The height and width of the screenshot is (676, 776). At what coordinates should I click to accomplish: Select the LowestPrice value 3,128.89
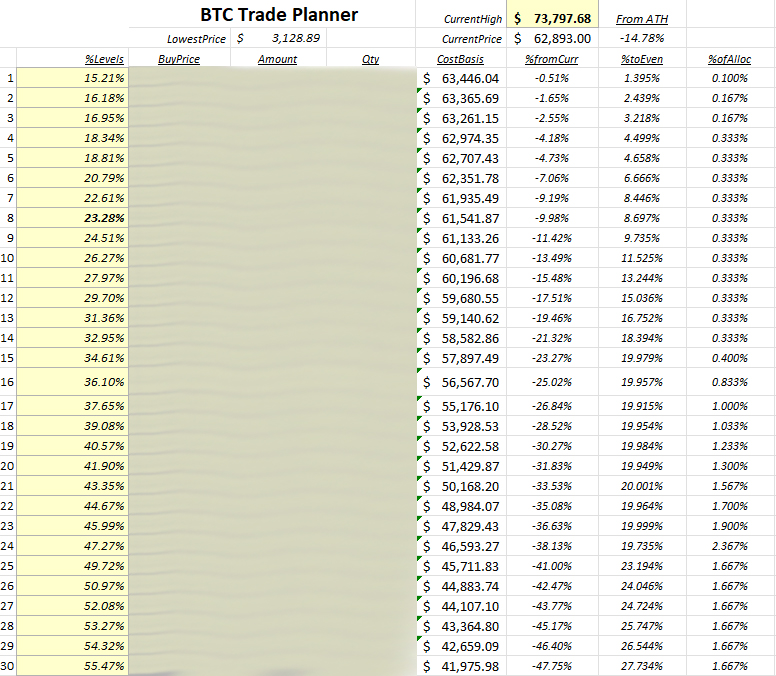[x=278, y=38]
